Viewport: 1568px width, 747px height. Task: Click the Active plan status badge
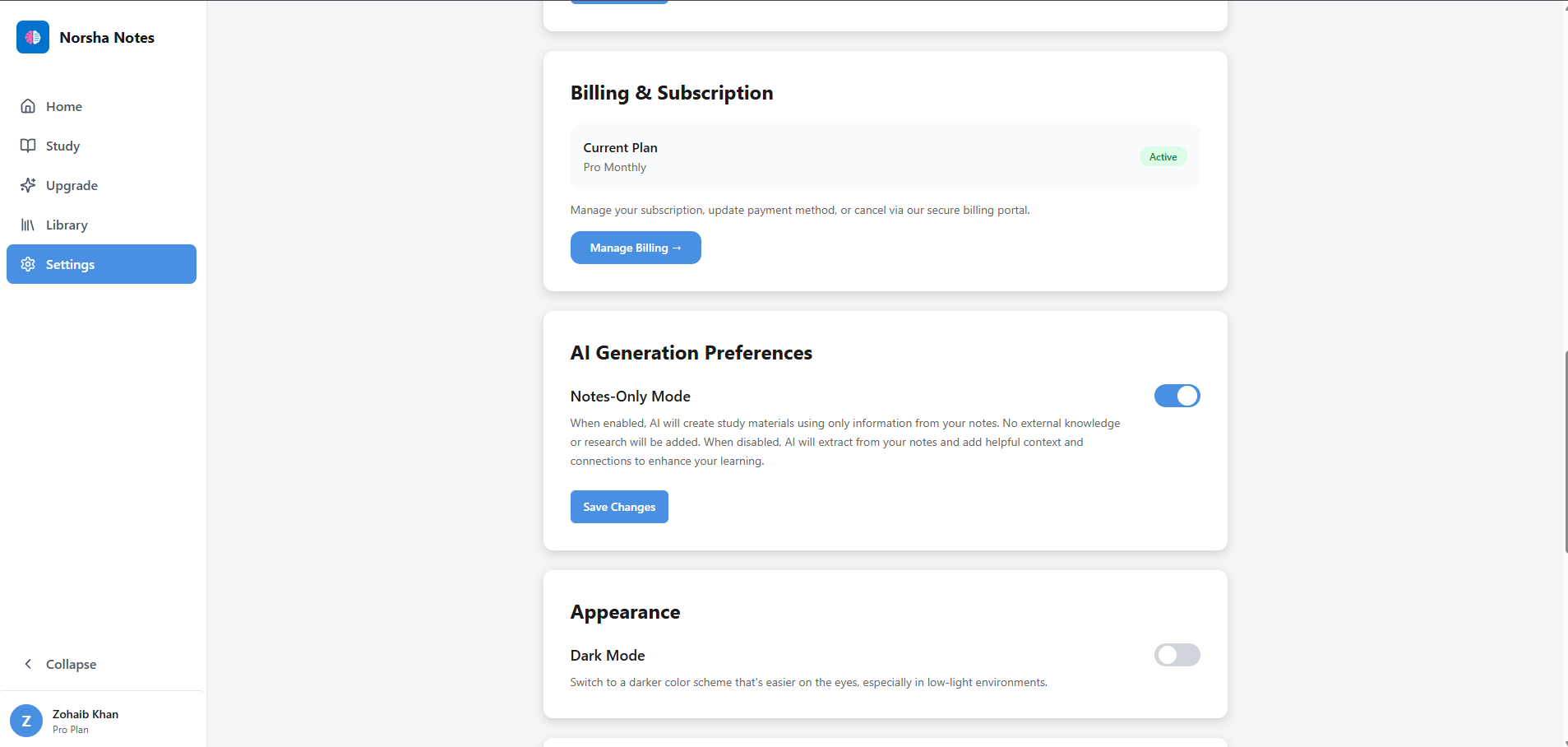[1163, 157]
